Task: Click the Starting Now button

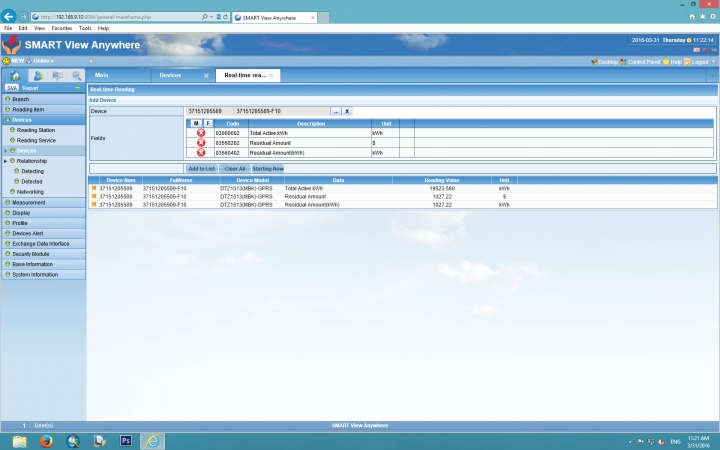Action: (x=268, y=169)
